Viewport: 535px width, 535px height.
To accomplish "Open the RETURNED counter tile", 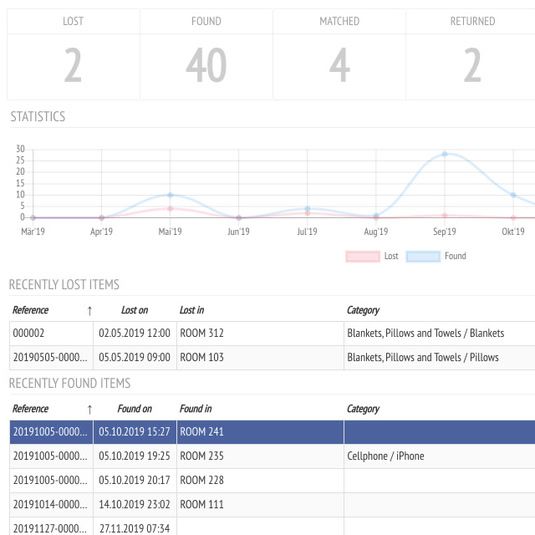I will pyautogui.click(x=472, y=55).
